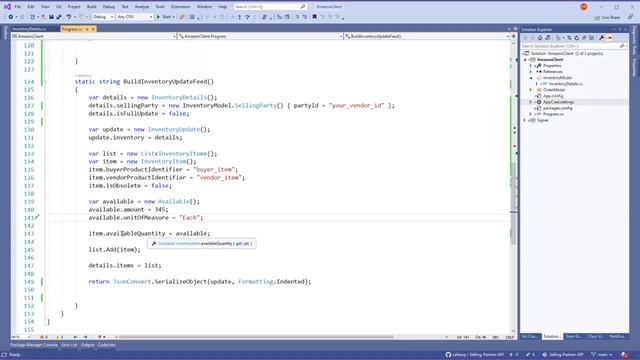
Task: Expand the OrderModel folder
Action: coord(531,90)
